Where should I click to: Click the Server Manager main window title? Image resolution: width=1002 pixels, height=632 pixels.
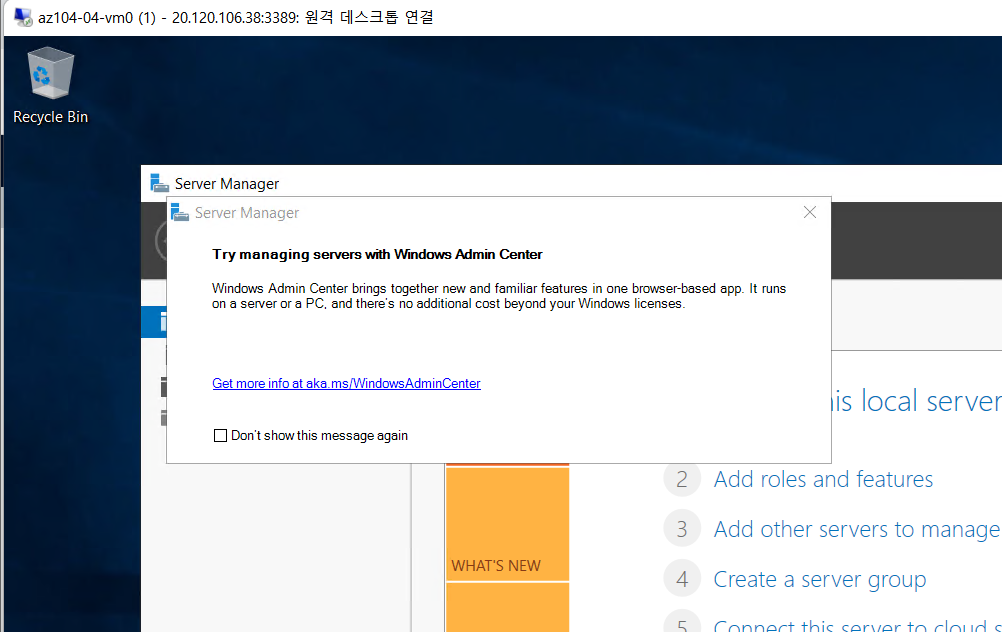pos(227,184)
